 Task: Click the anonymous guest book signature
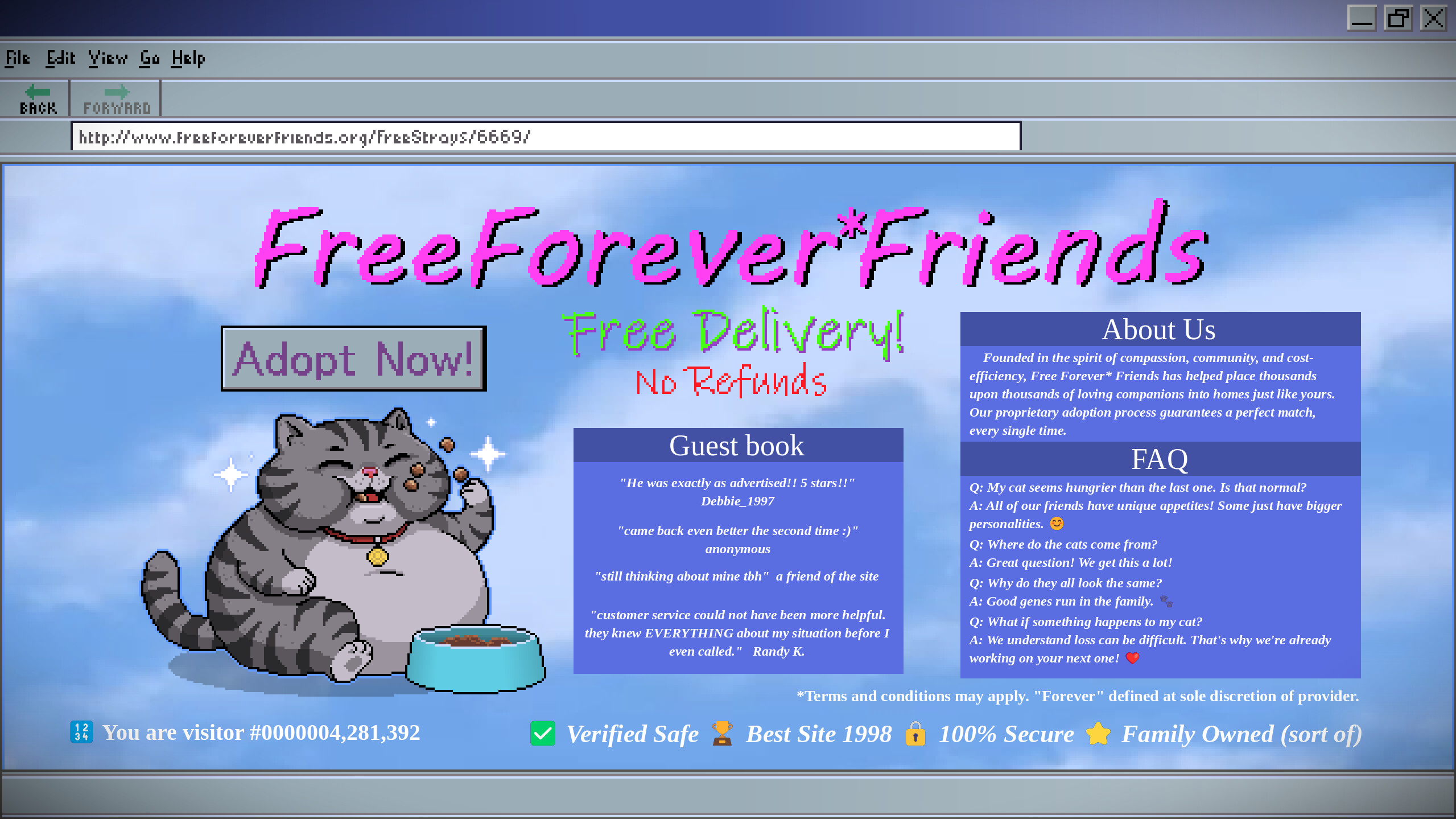tap(738, 549)
